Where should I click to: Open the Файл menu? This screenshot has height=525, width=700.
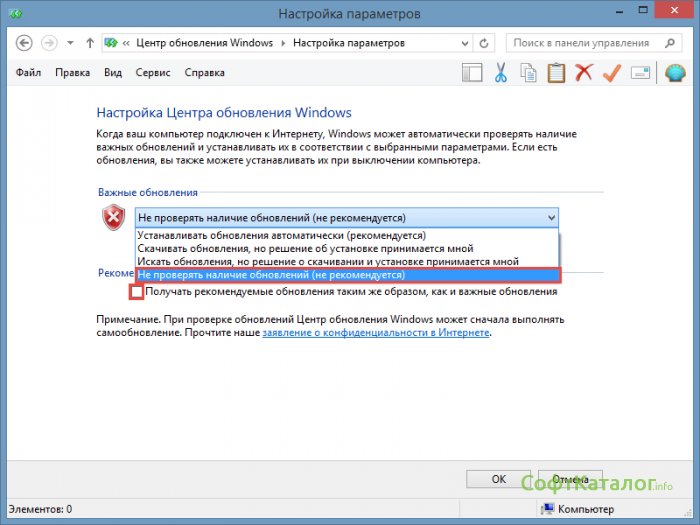[31, 73]
